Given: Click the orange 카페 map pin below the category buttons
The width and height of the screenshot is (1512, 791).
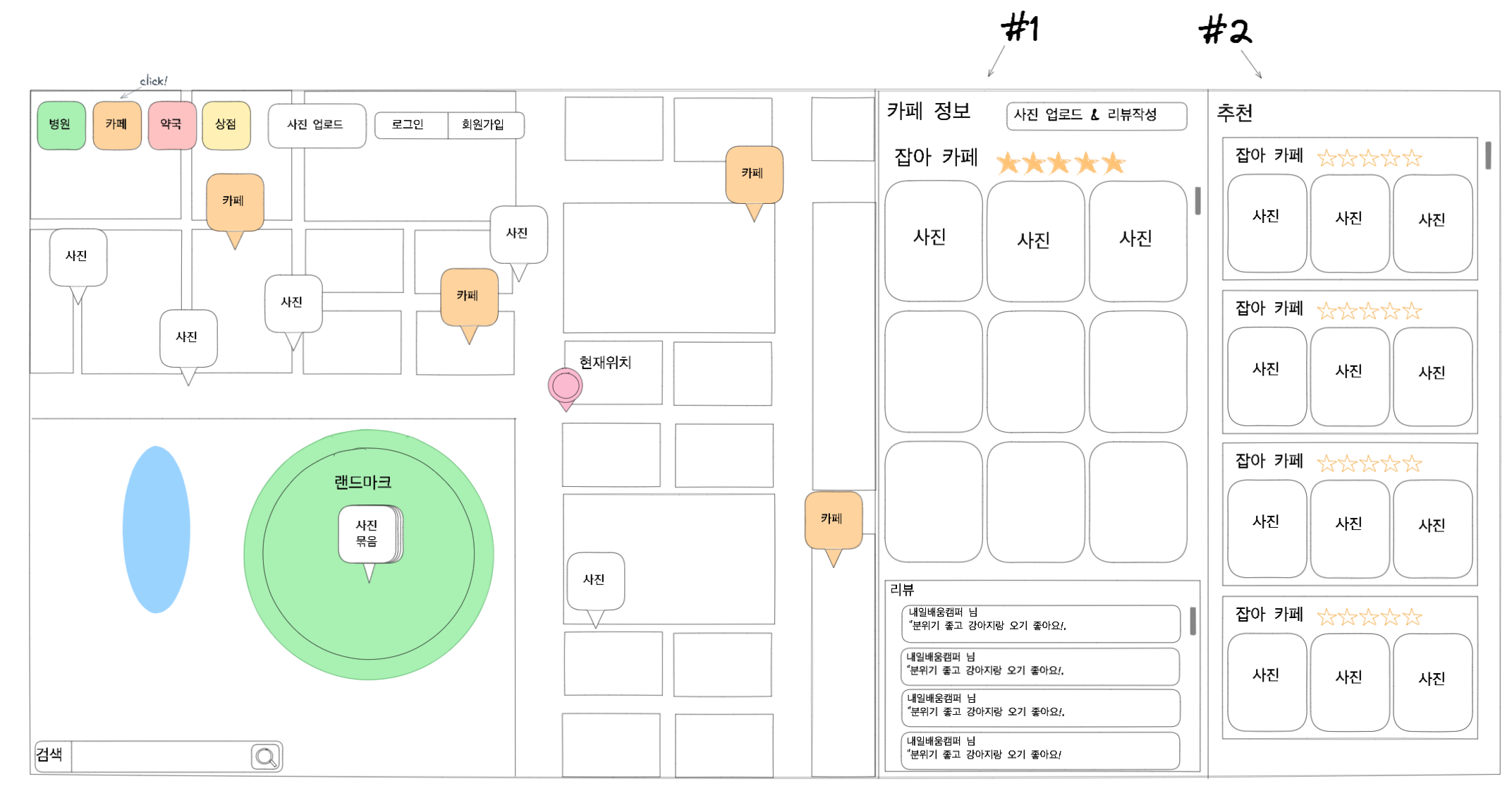Looking at the screenshot, I should (235, 202).
